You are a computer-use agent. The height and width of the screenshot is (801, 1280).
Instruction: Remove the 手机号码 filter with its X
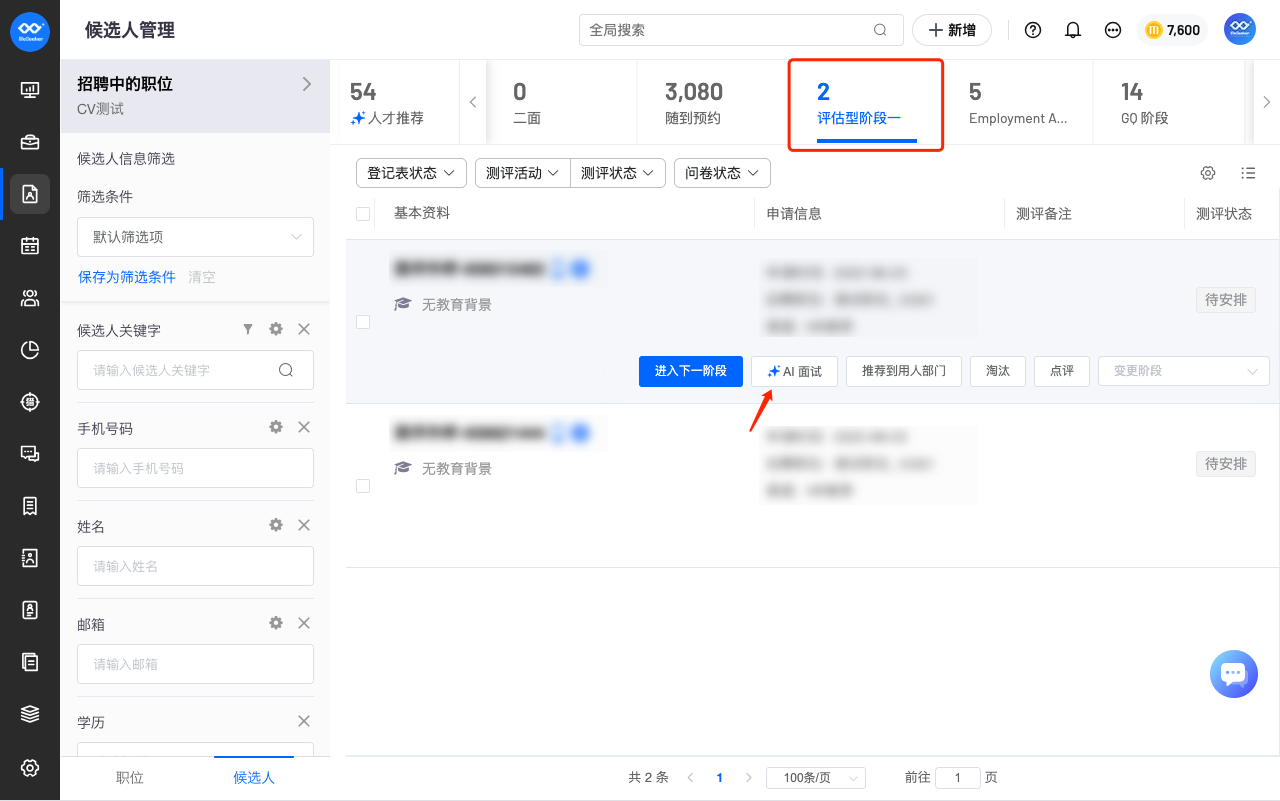pyautogui.click(x=304, y=427)
